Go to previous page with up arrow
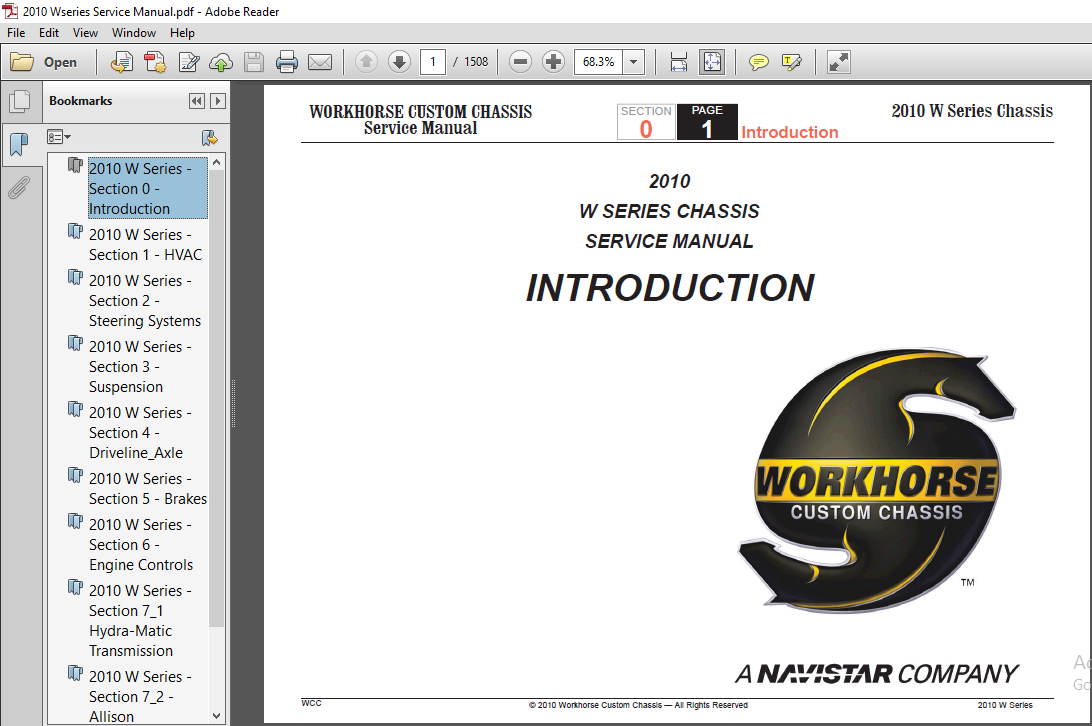This screenshot has width=1092, height=726. tap(366, 62)
